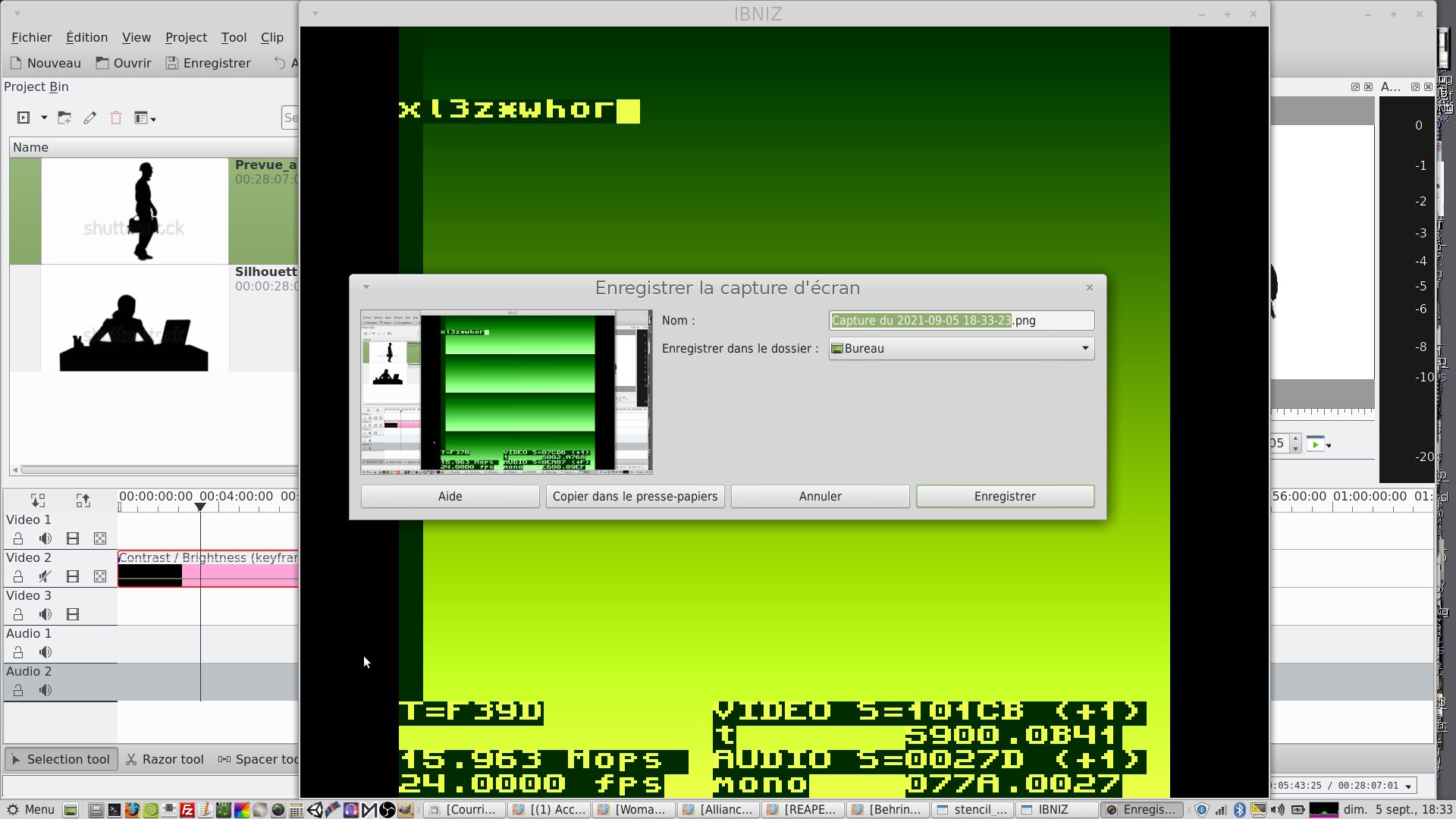
Task: Unmute the Video 2 track audio
Action: click(45, 576)
